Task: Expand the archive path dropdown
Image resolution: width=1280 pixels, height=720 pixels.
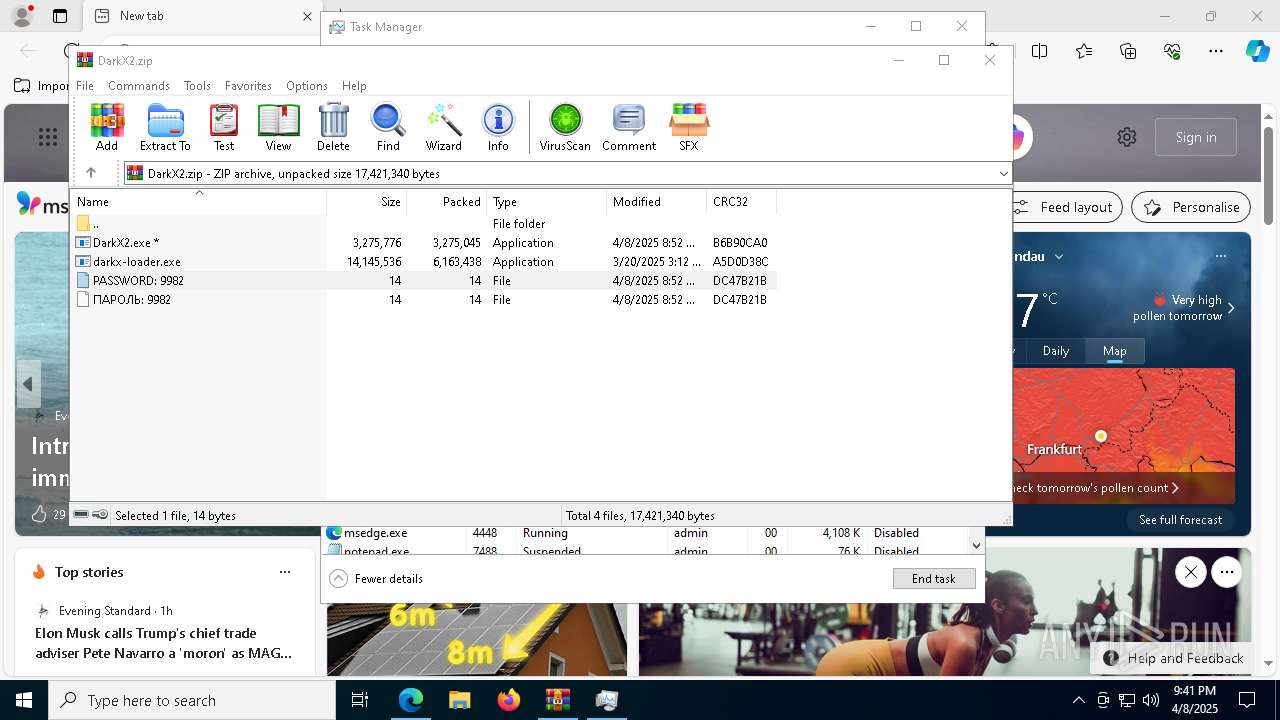Action: pos(1003,174)
